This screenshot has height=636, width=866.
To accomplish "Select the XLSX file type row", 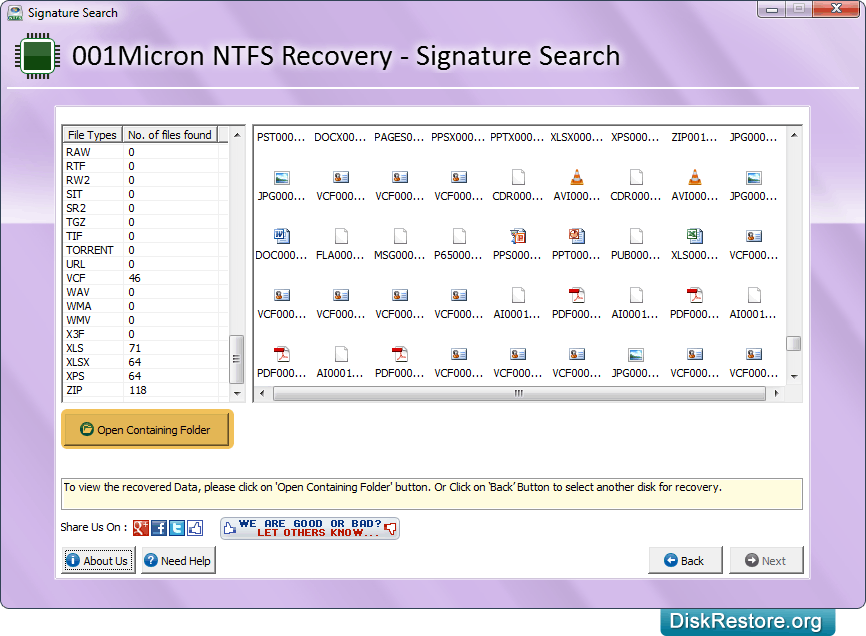I will 145,362.
